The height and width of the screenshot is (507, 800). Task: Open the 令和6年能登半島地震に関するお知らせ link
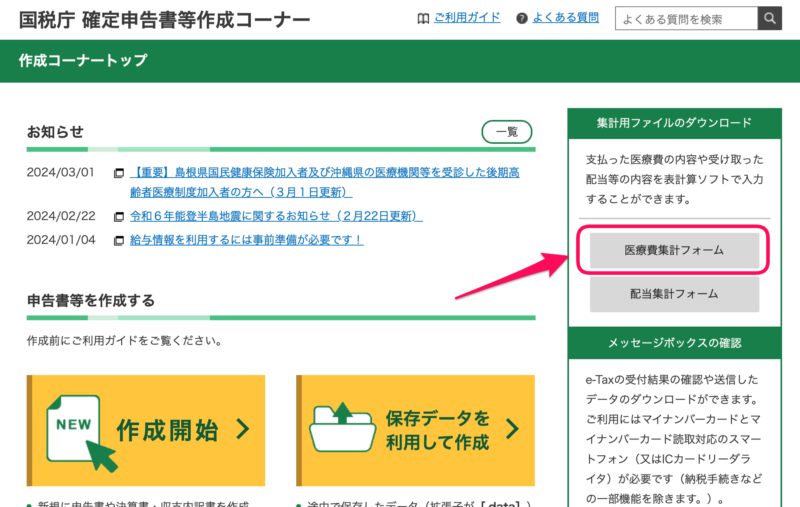point(276,216)
